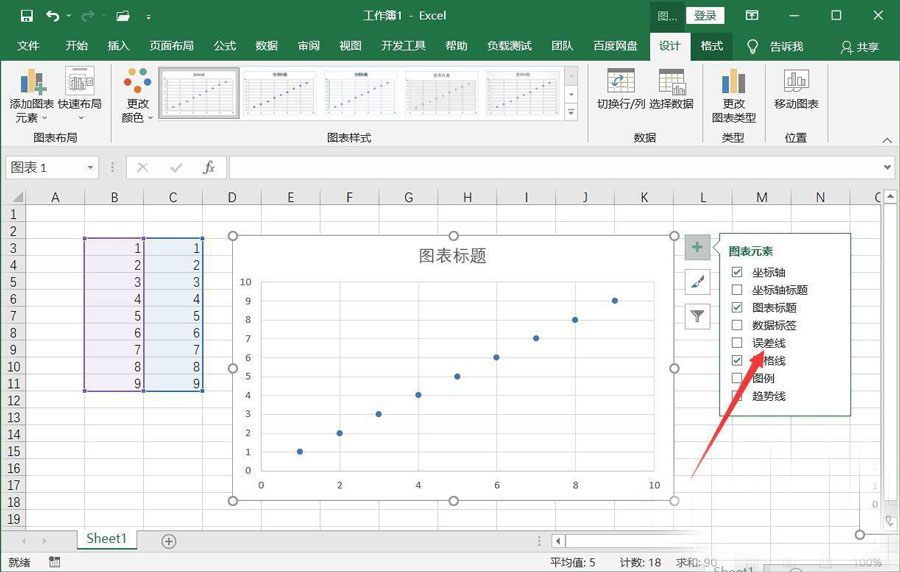The width and height of the screenshot is (900, 572).
Task: Click the 移动图表 icon
Action: pos(796,83)
